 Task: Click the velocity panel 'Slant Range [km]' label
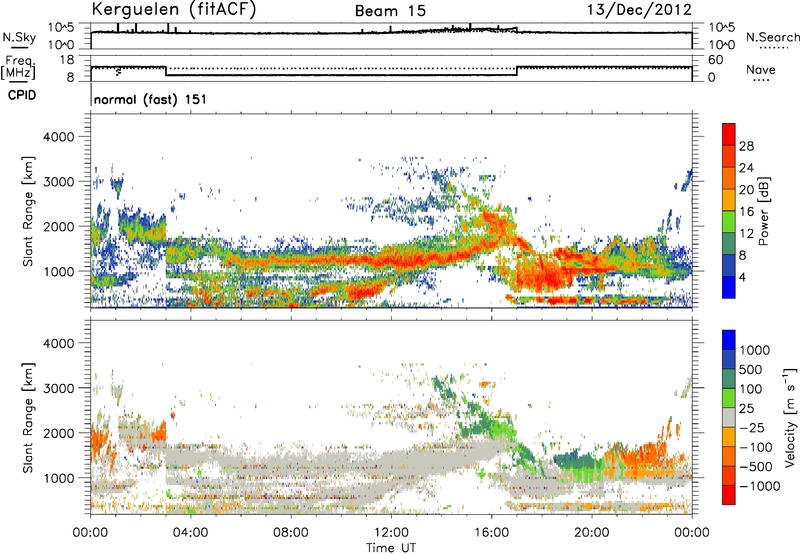tap(28, 417)
